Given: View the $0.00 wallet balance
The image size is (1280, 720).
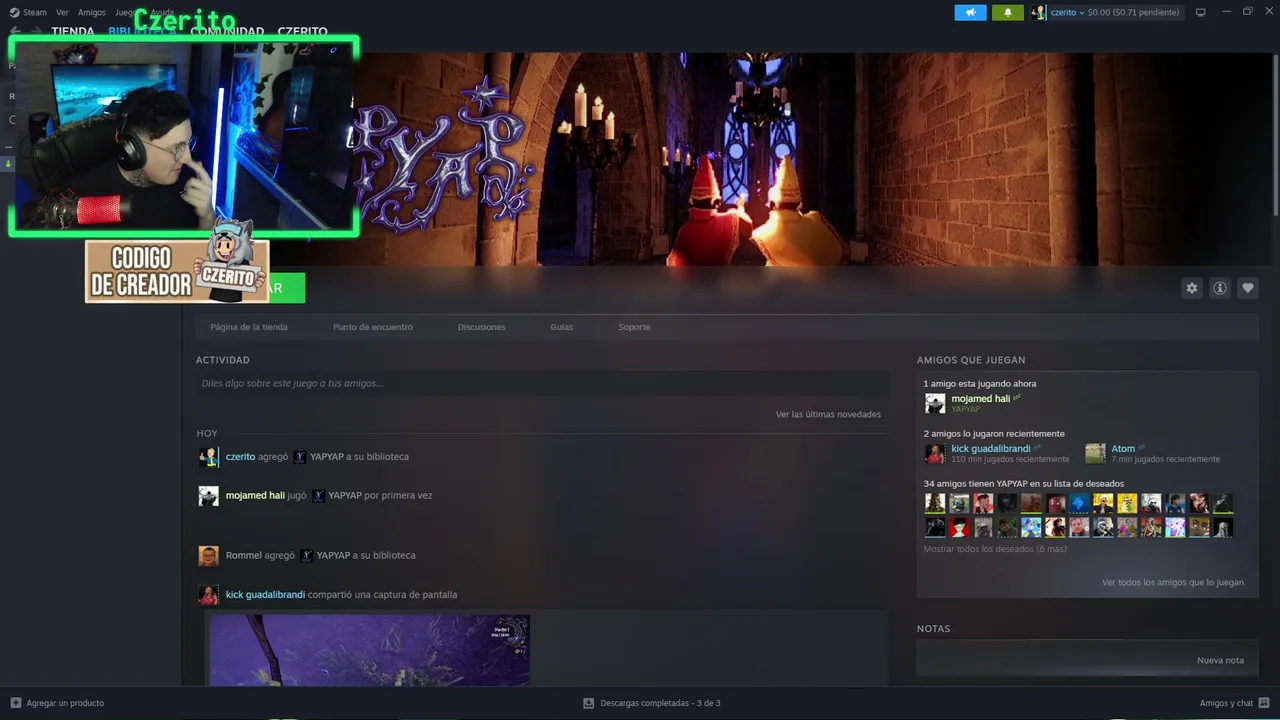Looking at the screenshot, I should [x=1133, y=12].
